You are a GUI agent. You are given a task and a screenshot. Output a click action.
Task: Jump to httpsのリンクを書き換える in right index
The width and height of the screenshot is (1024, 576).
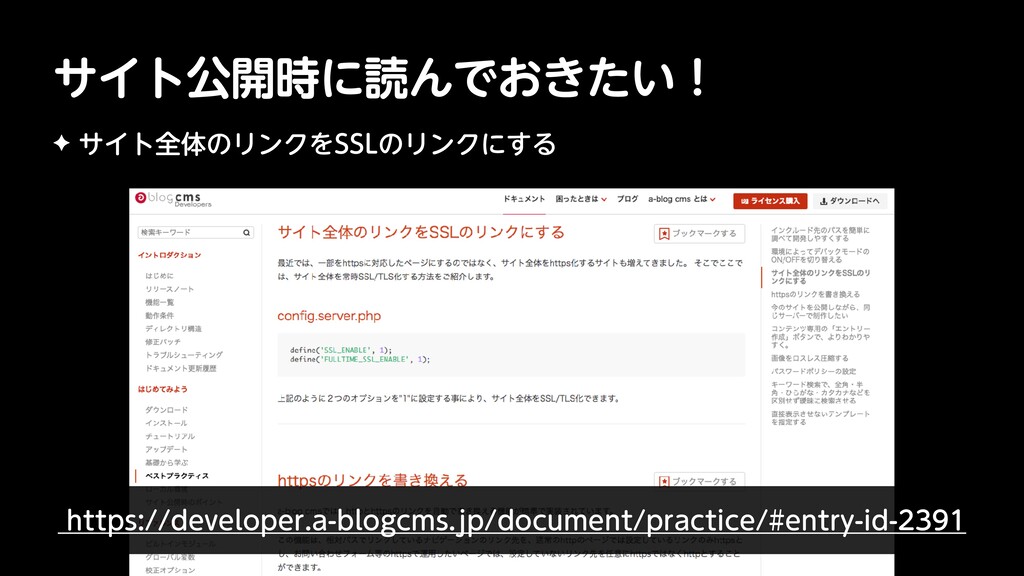(815, 295)
